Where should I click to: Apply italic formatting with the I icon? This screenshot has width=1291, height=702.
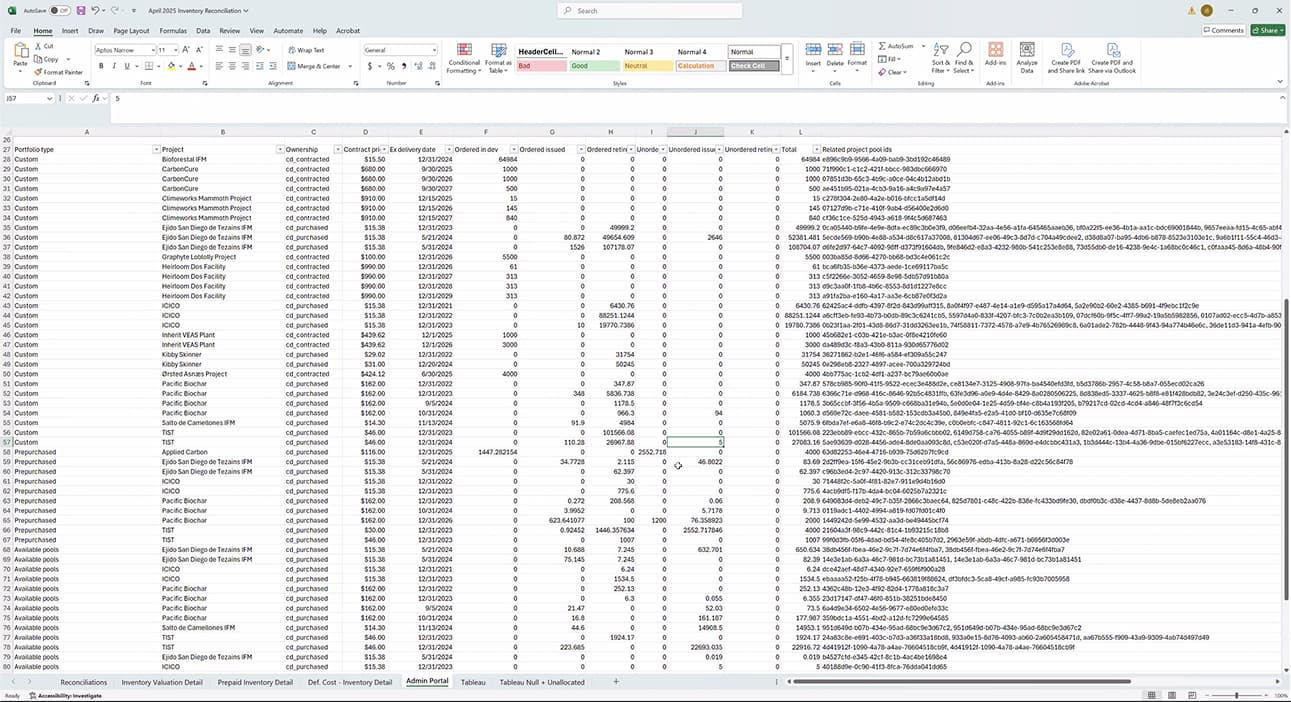114,66
